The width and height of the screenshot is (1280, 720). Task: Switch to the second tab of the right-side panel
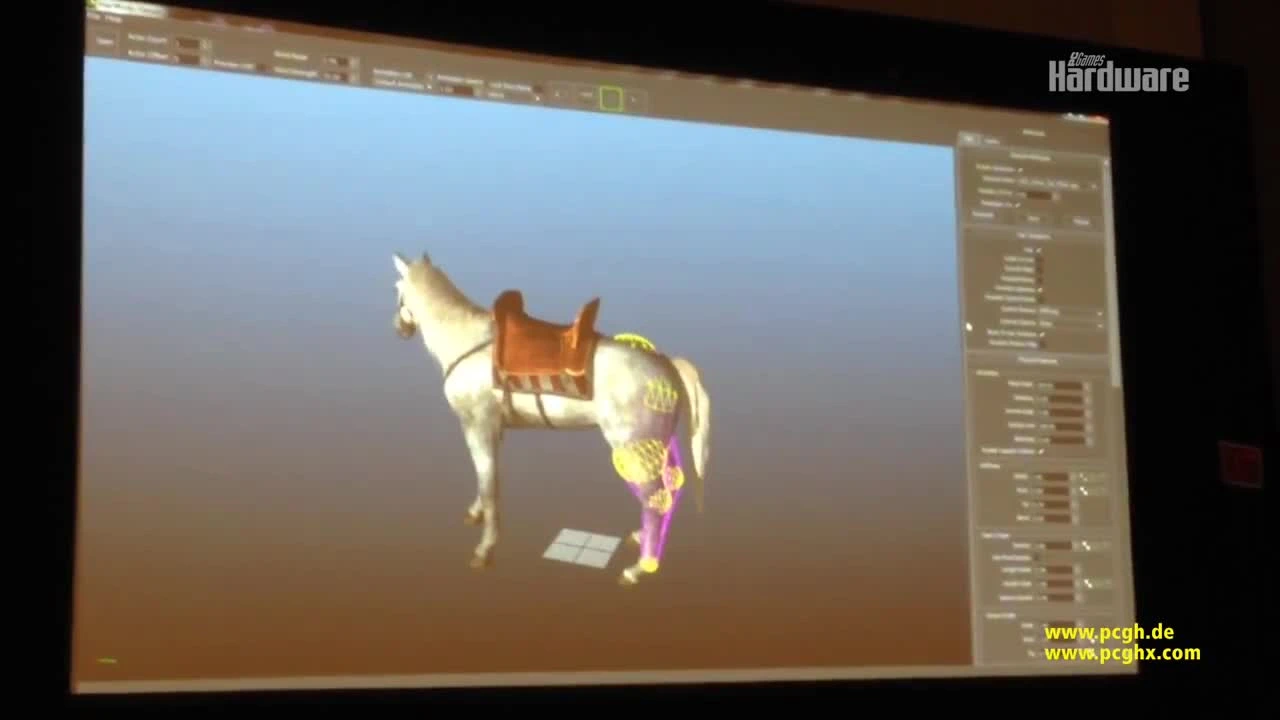(x=991, y=140)
